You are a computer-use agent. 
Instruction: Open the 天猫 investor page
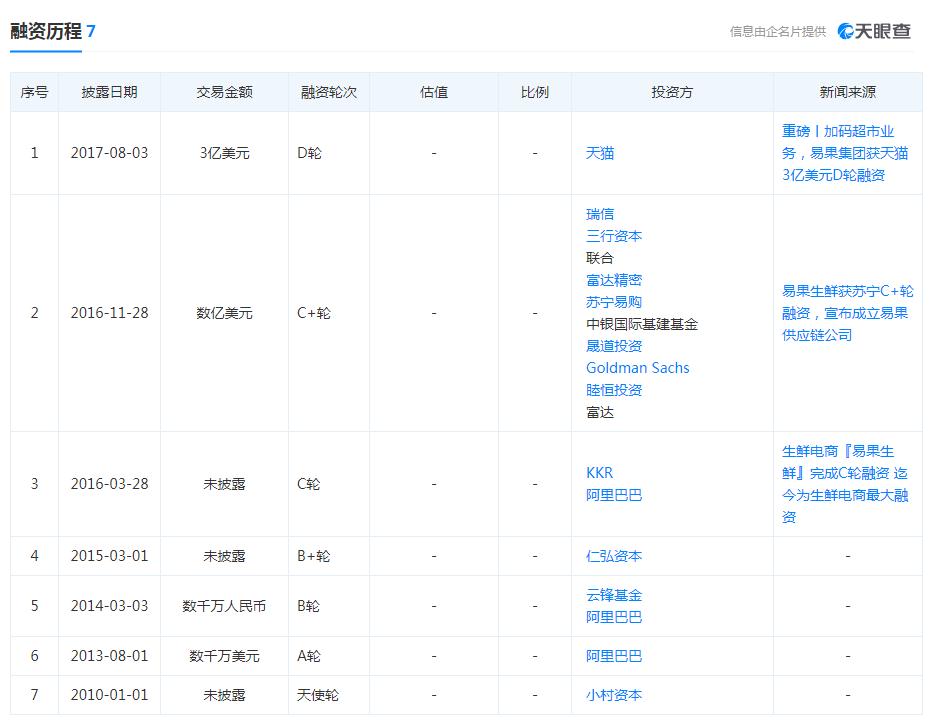pos(599,154)
